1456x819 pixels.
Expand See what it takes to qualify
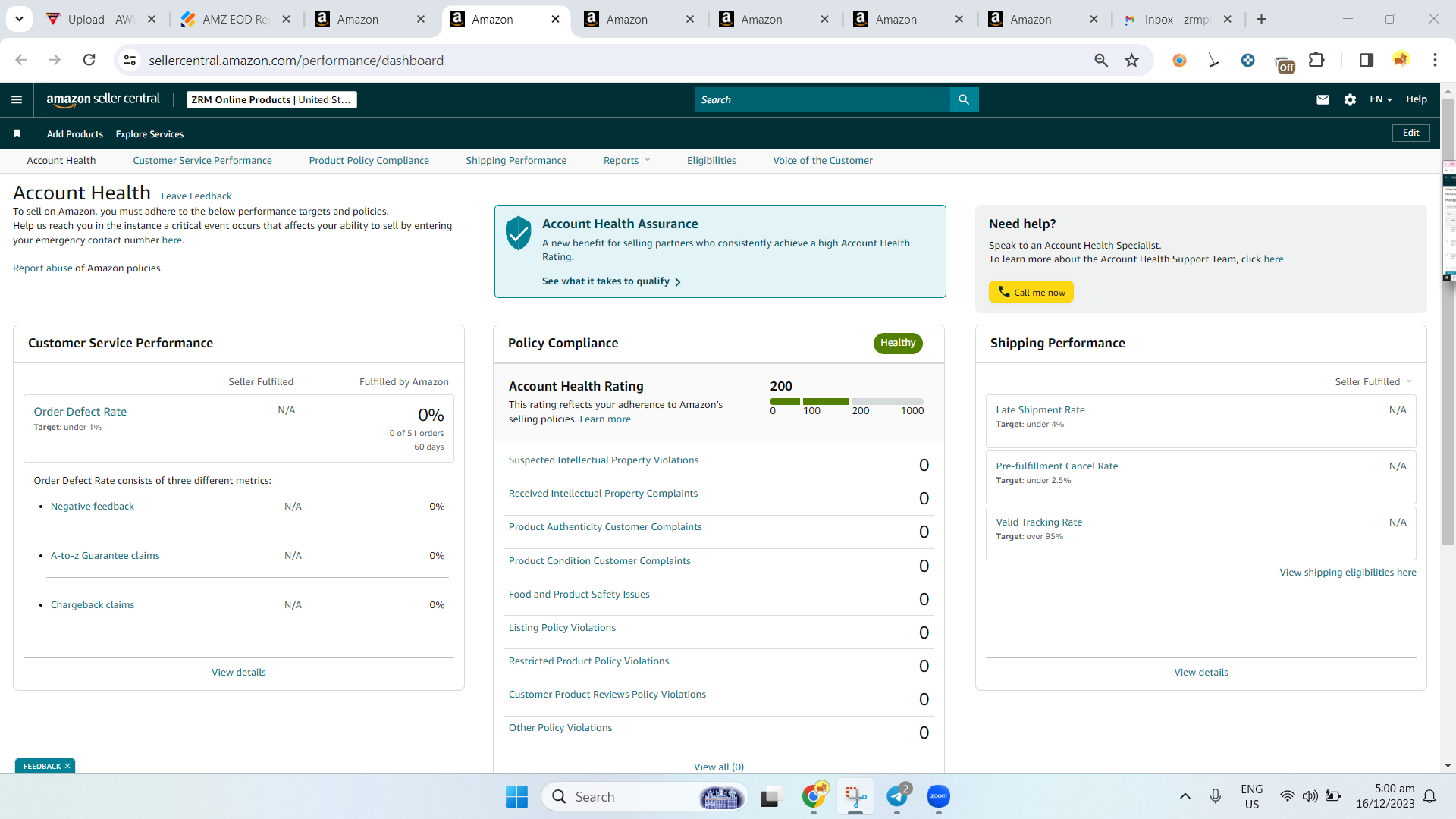tap(611, 281)
